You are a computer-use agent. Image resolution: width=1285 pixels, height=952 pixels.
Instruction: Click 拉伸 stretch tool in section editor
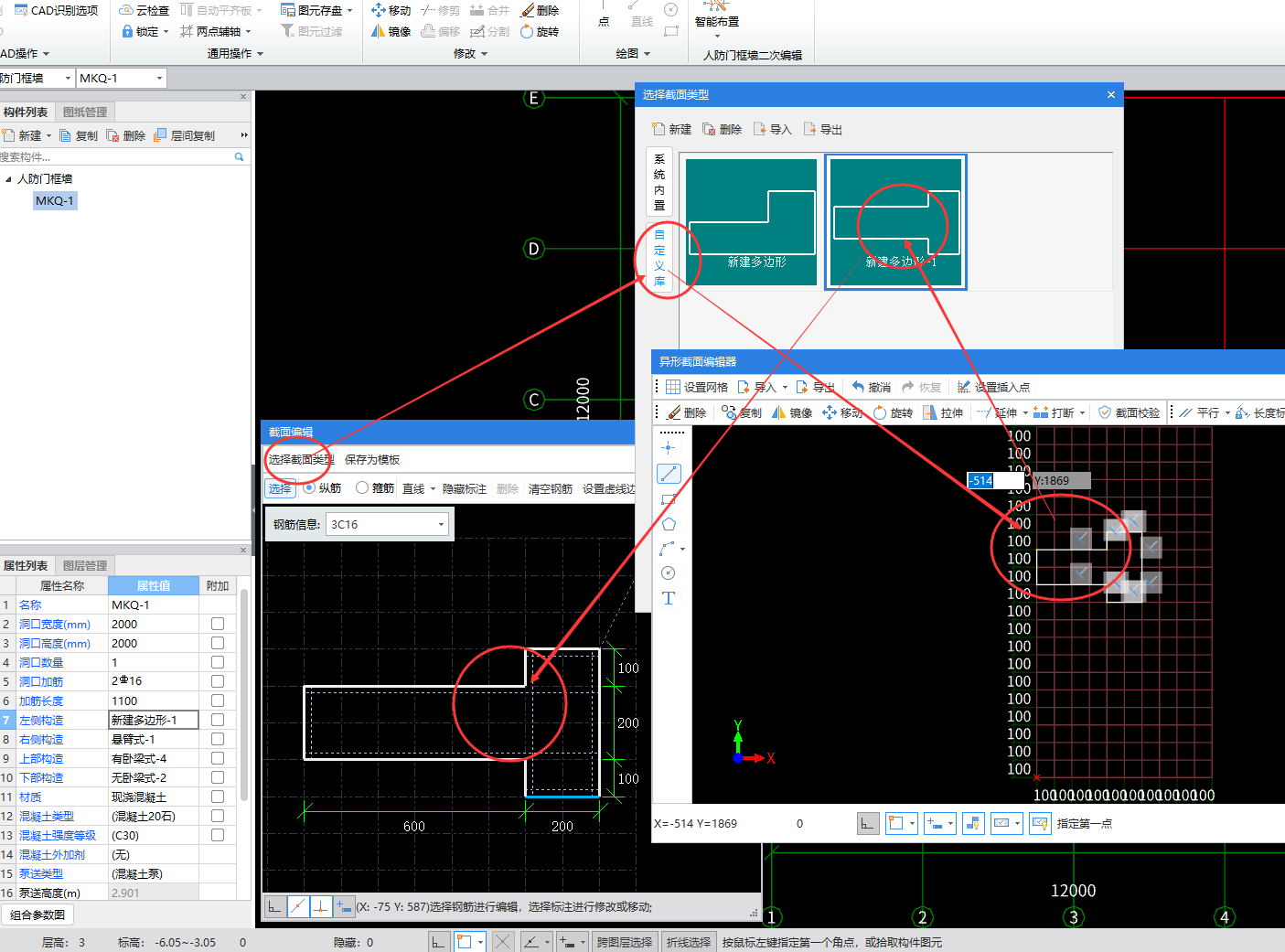(x=944, y=412)
